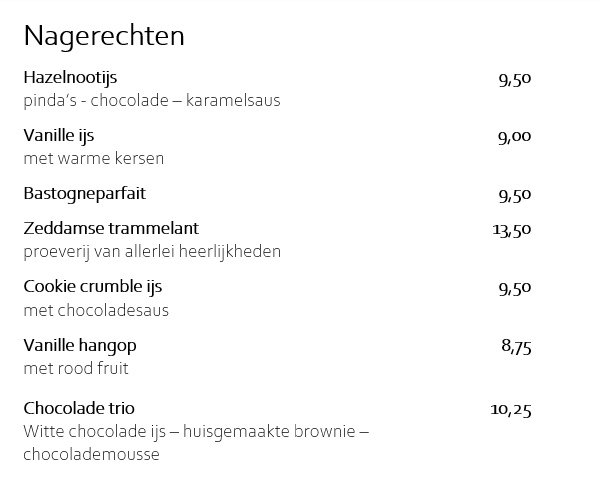Select the Hazelnootijs dessert name
The height and width of the screenshot is (488, 603).
click(x=77, y=77)
